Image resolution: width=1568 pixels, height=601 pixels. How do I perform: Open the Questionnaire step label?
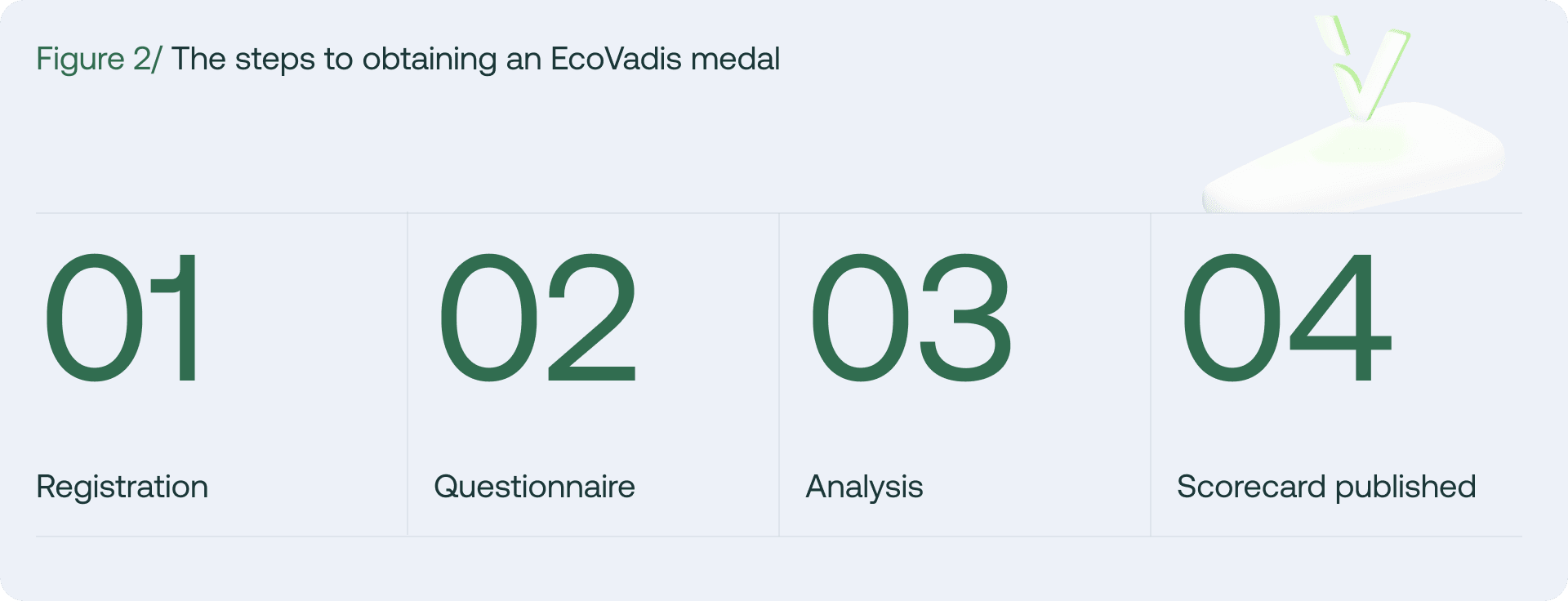click(534, 487)
